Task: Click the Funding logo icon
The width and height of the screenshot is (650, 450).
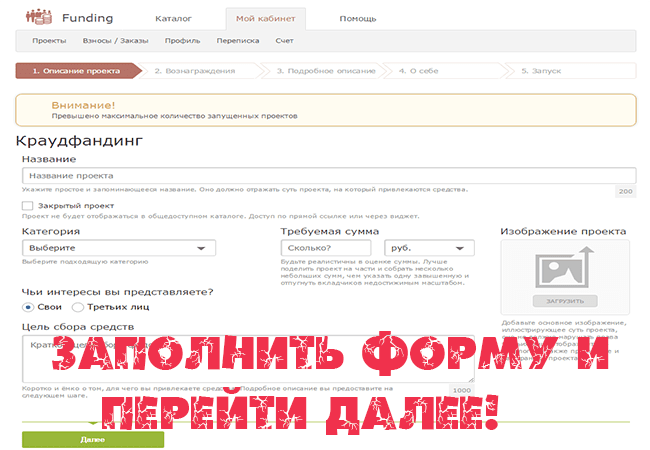Action: [x=39, y=17]
